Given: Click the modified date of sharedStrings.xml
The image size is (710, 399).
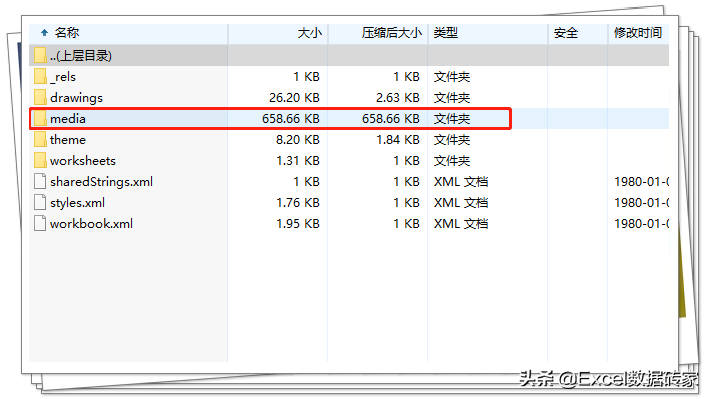Looking at the screenshot, I should (x=641, y=182).
